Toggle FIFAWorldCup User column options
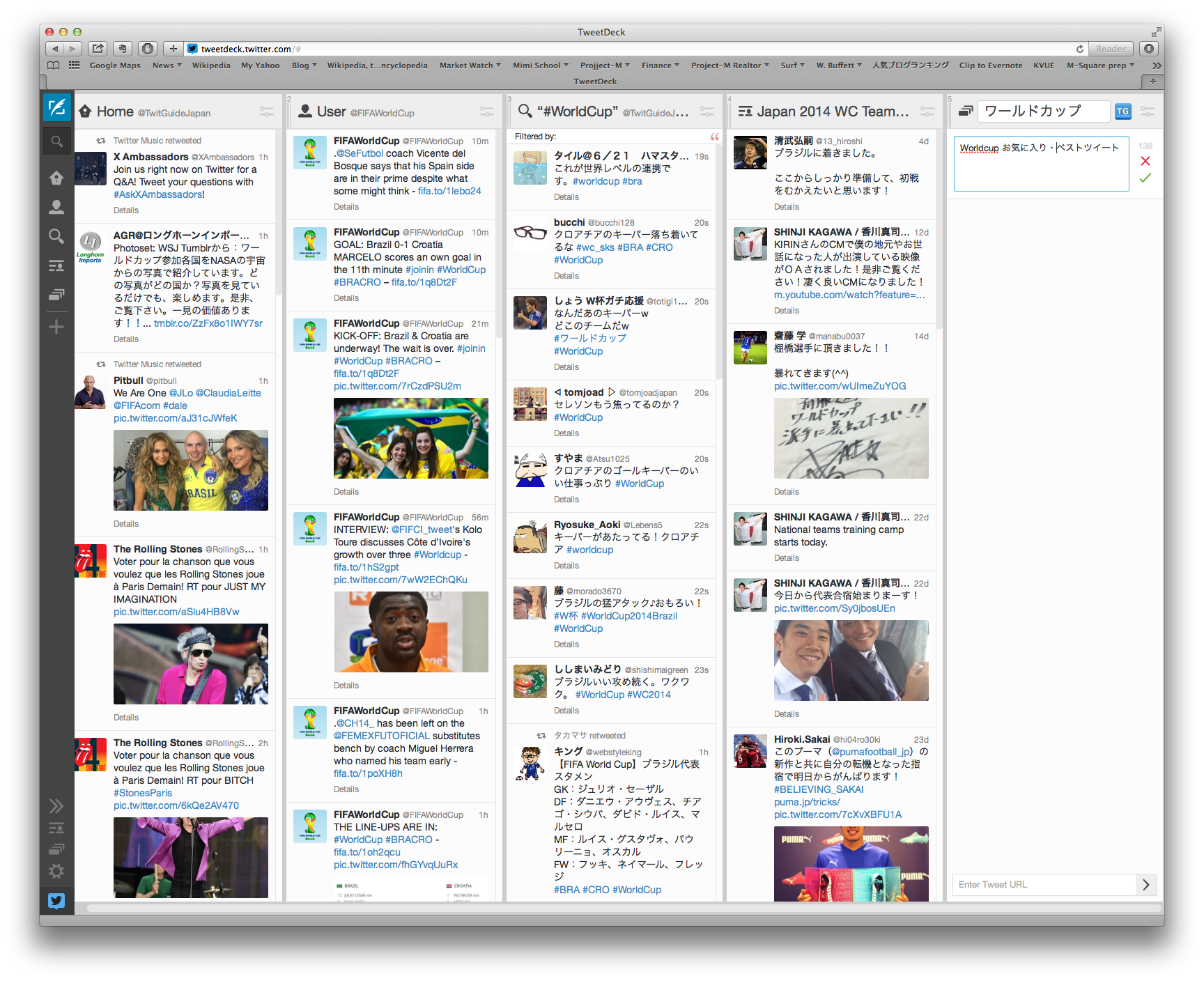 click(487, 111)
